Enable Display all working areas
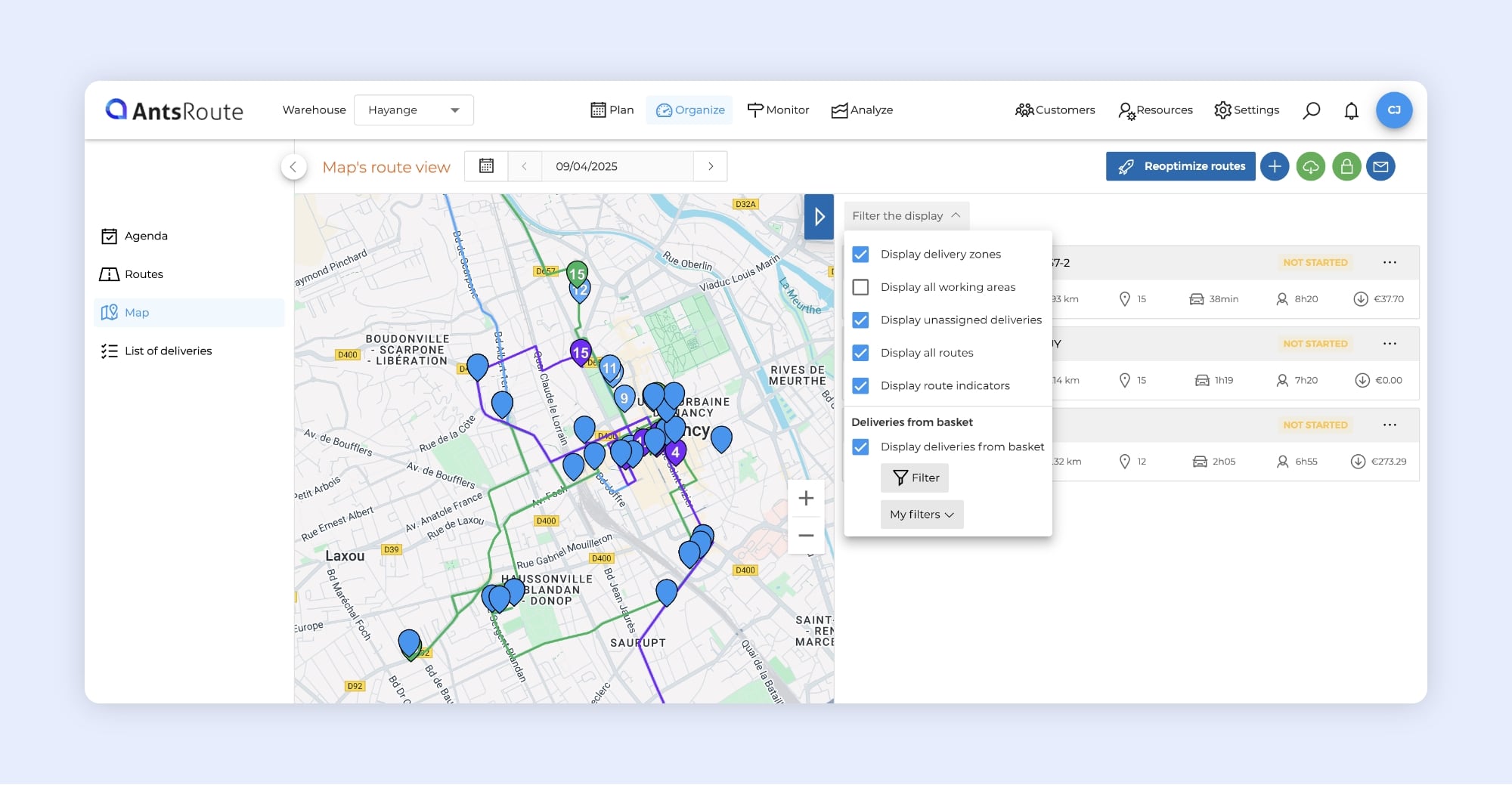This screenshot has height=785, width=1512. tap(860, 287)
